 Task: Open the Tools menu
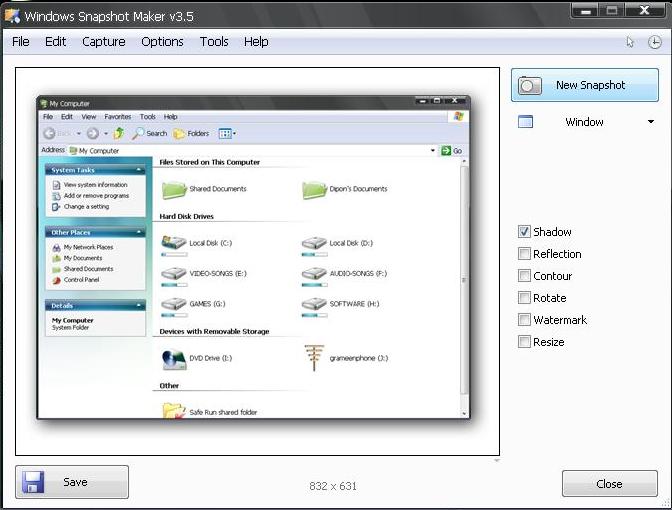point(214,42)
